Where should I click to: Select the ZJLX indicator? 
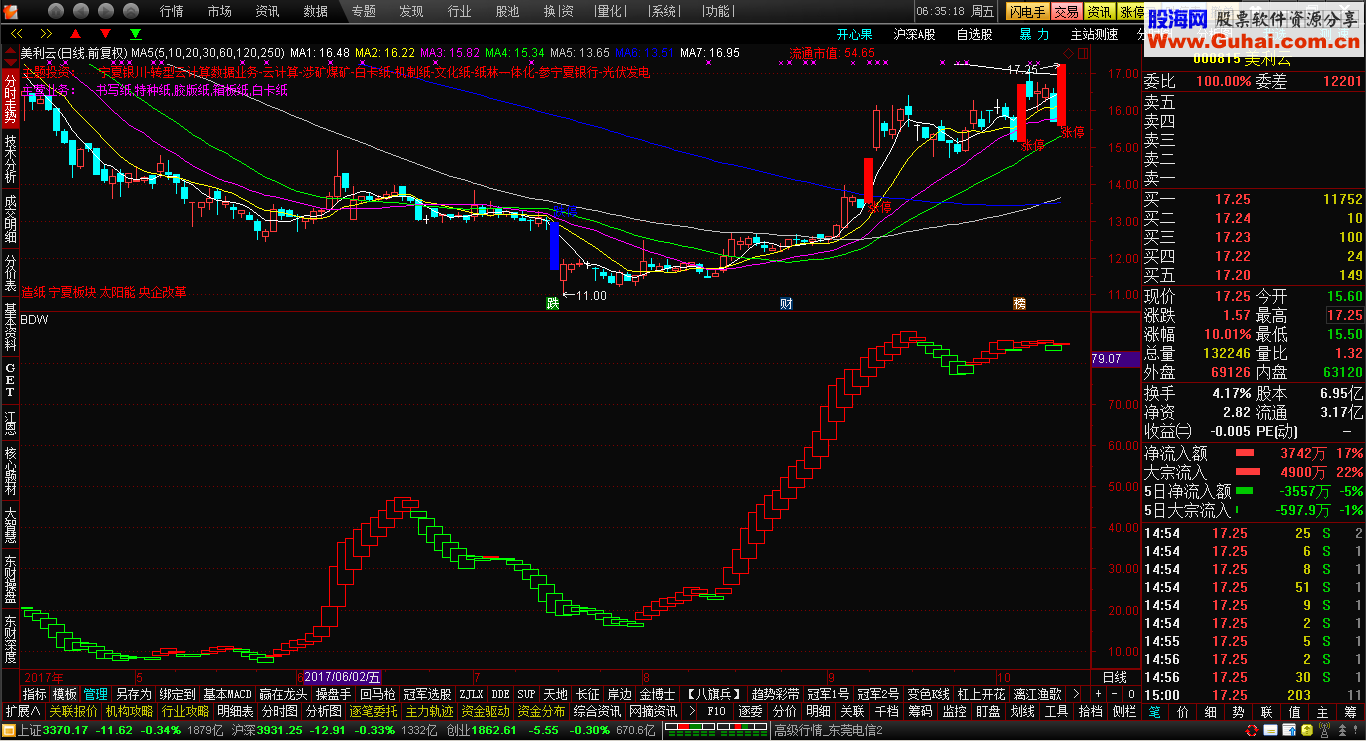click(x=471, y=694)
